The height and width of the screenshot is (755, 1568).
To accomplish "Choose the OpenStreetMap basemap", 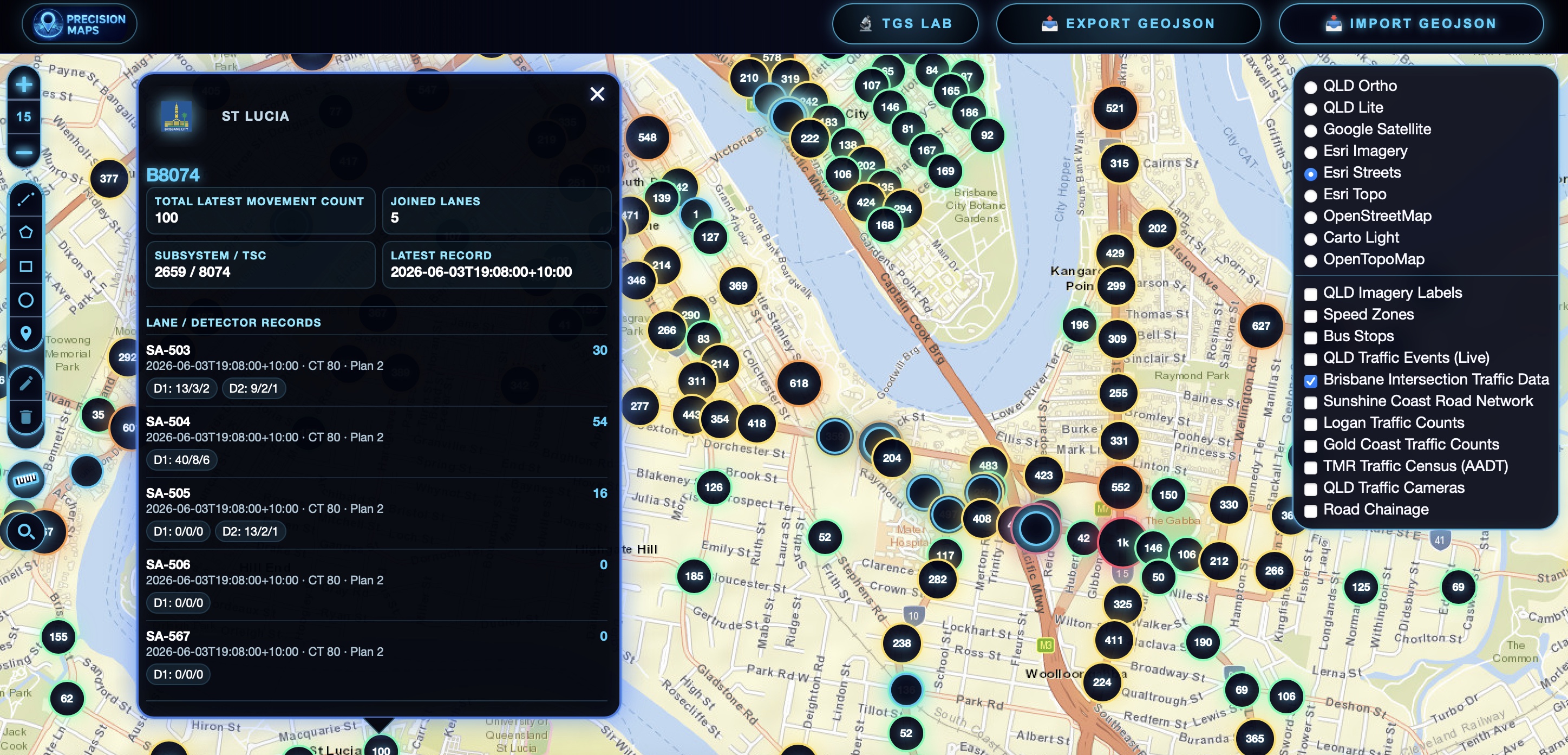I will pyautogui.click(x=1310, y=217).
